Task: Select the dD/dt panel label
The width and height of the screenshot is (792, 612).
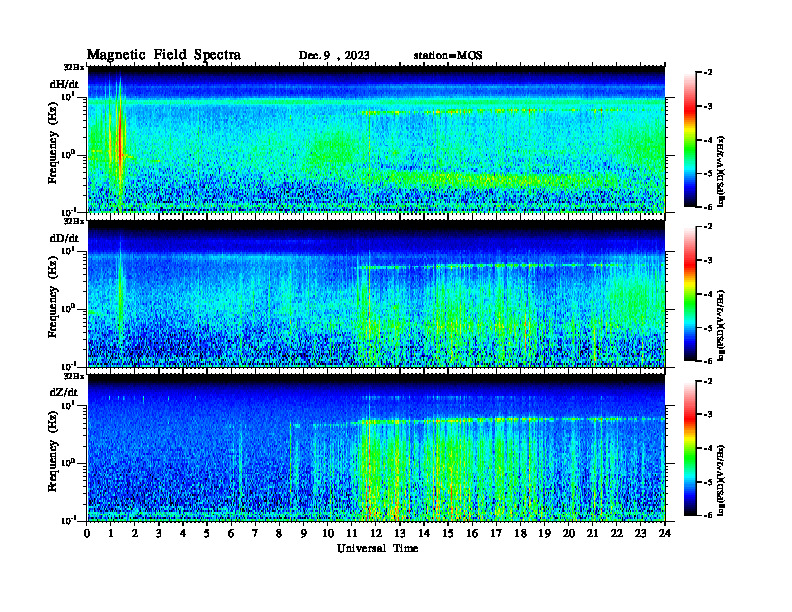Action: [x=64, y=238]
